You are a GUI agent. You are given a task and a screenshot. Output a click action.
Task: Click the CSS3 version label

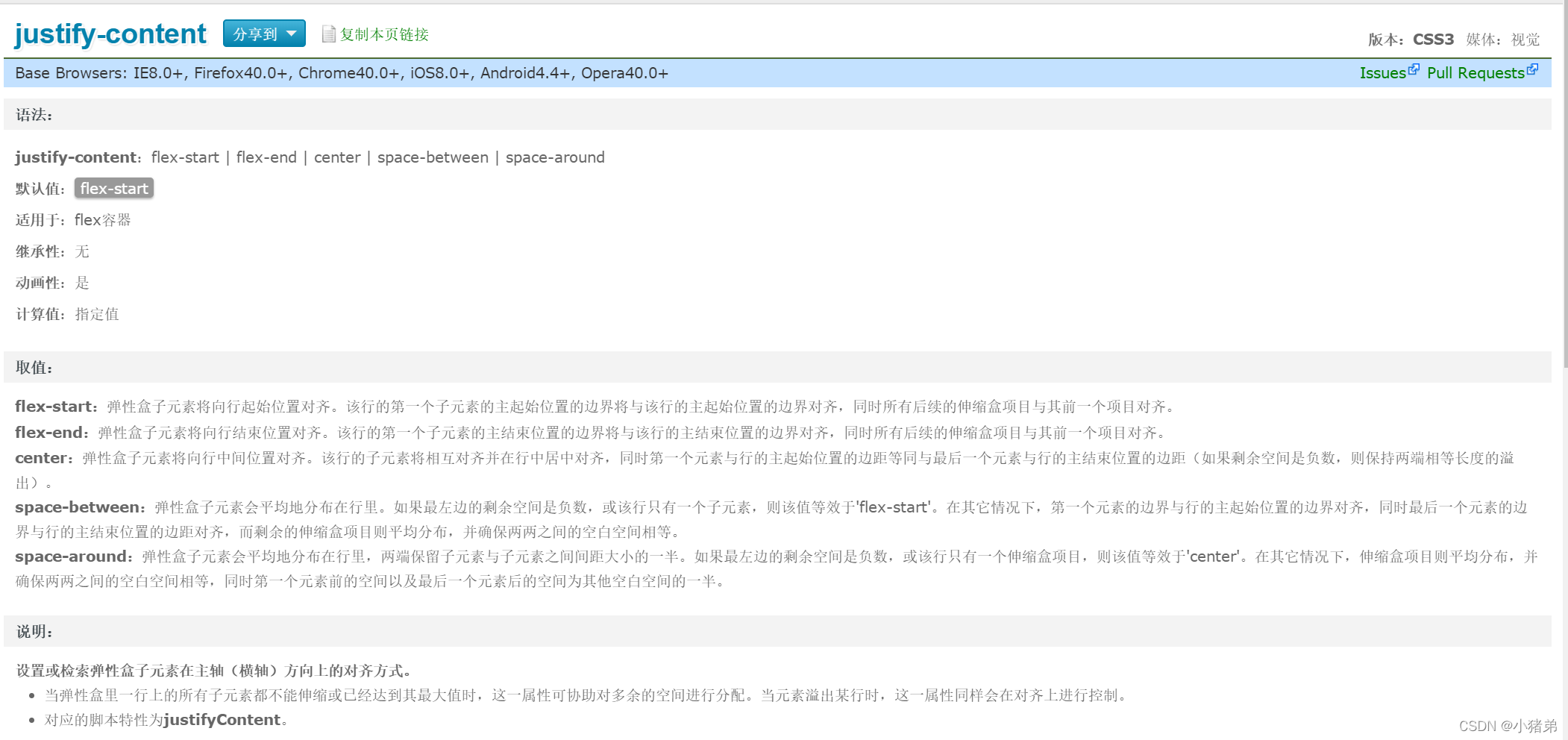pos(1433,40)
